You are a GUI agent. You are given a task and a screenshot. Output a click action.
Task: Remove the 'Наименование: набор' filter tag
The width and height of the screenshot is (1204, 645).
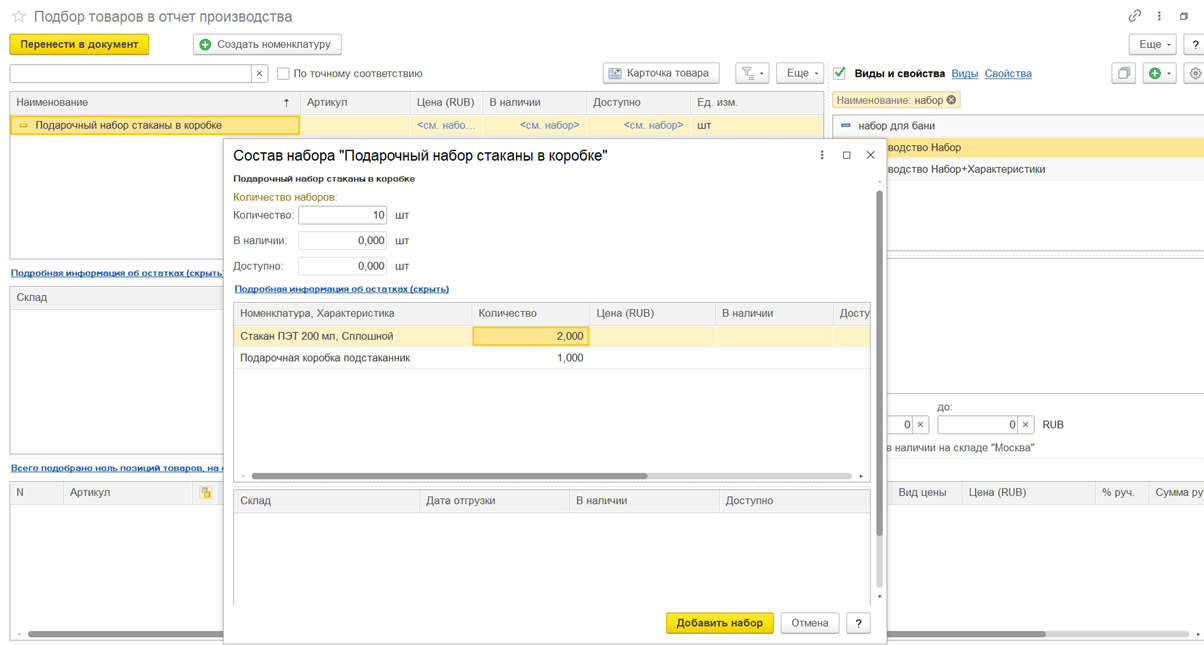(x=952, y=100)
